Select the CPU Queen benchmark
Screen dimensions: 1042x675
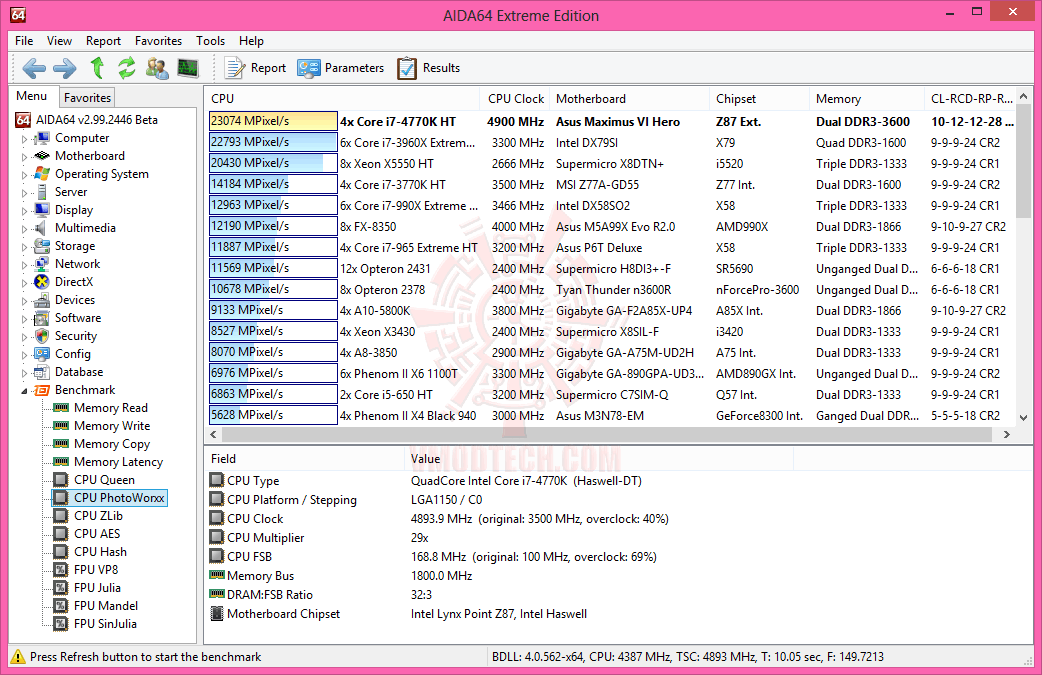tap(104, 480)
